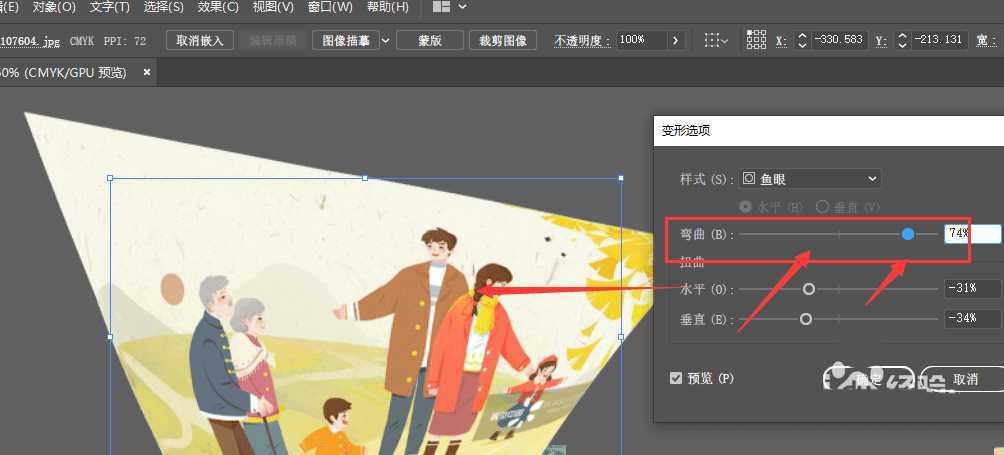Open the 窗口(W) menu
Screen dimensions: 1004x455
pos(330,7)
